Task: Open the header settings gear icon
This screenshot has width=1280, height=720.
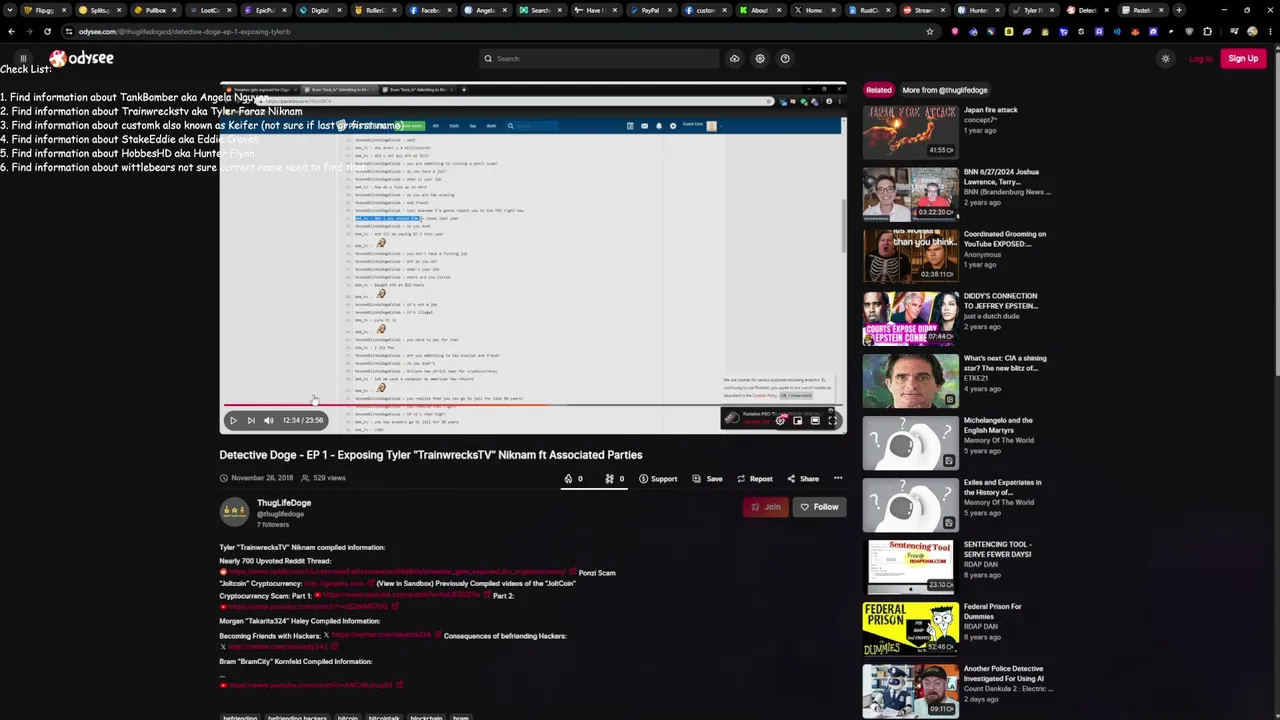Action: click(x=760, y=58)
